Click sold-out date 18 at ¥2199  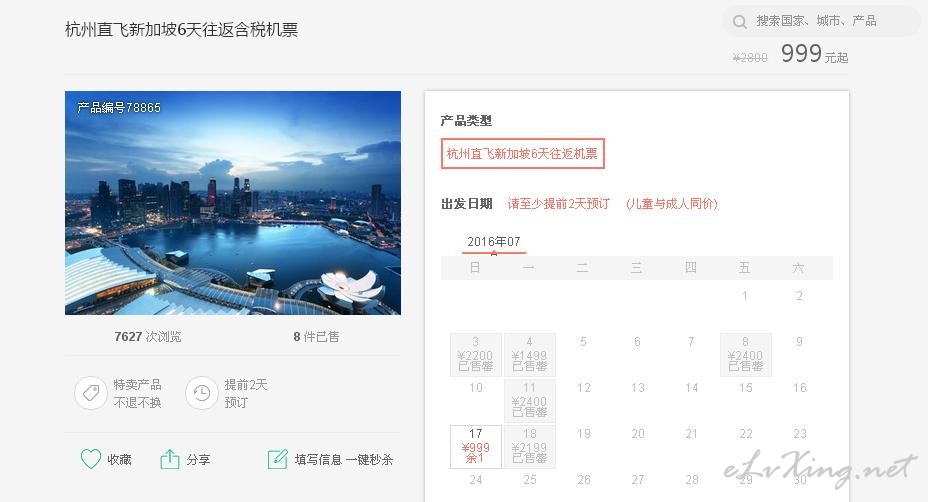click(x=530, y=446)
